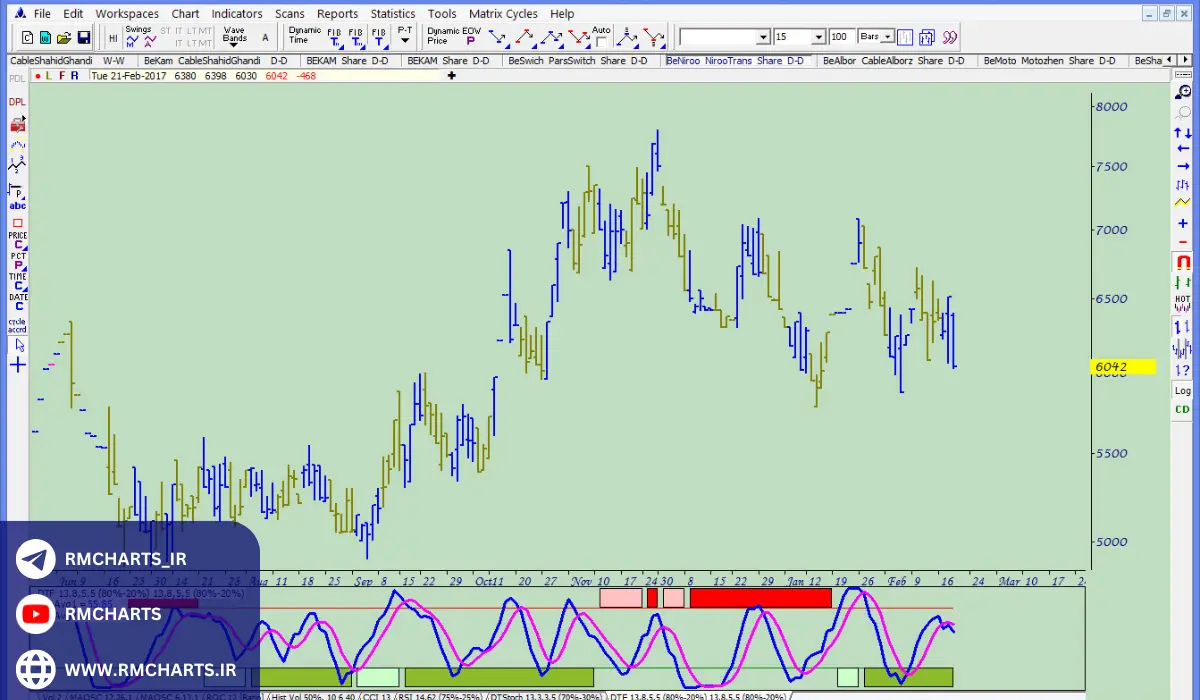Expand the Bars type dropdown
Image resolution: width=1200 pixels, height=700 pixels.
coord(888,37)
